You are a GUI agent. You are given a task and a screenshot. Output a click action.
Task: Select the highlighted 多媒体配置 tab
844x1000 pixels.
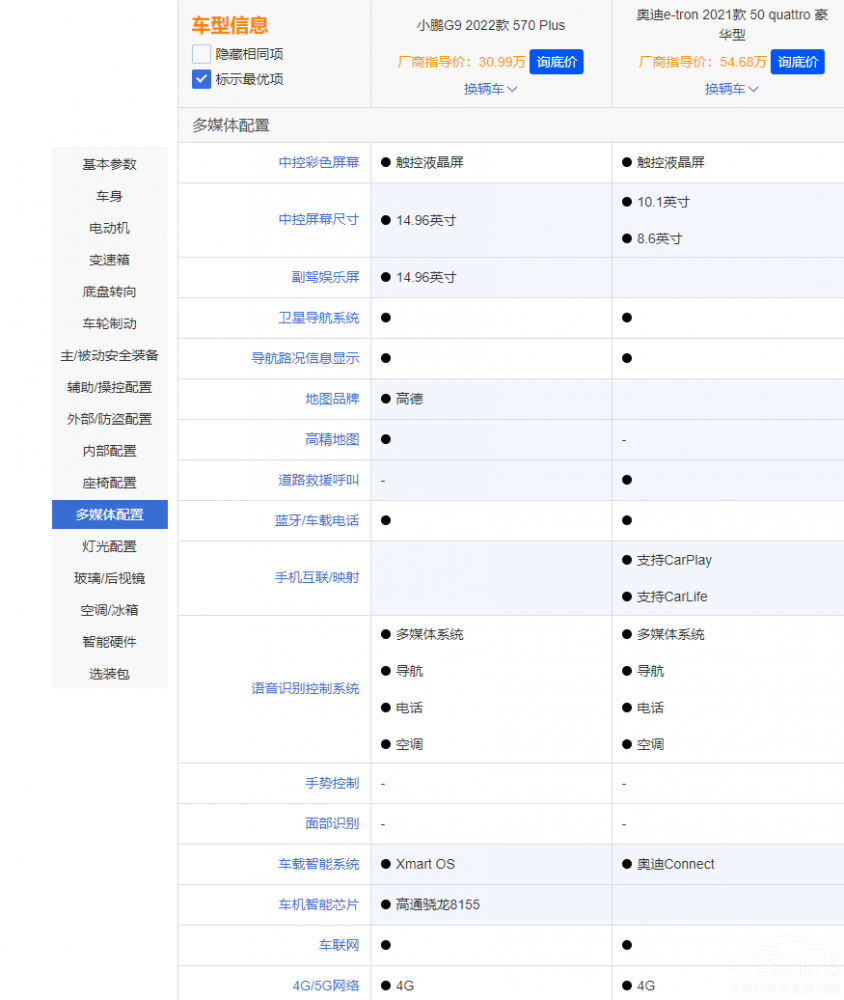(109, 515)
